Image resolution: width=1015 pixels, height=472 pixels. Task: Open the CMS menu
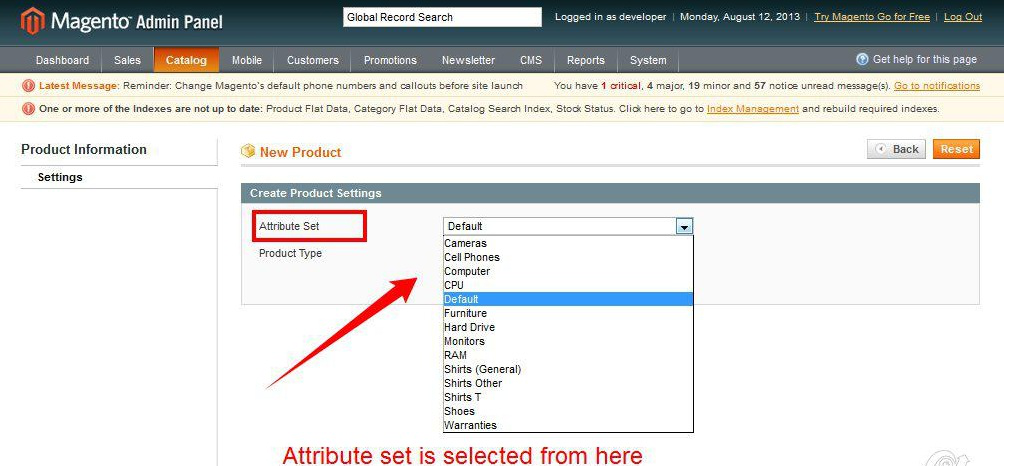click(x=531, y=60)
